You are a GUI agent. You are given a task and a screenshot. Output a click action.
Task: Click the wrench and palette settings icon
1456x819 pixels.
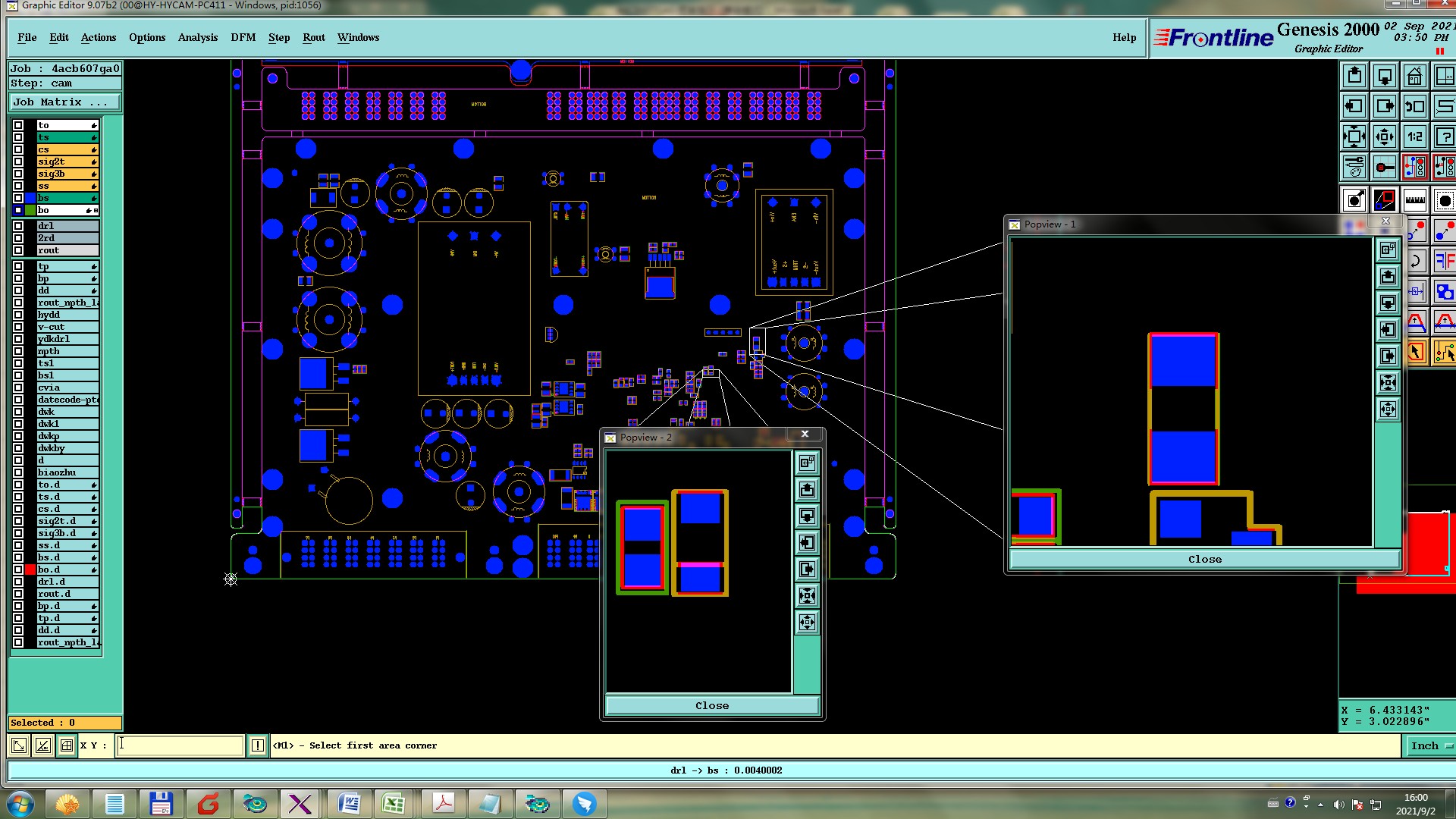point(1354,167)
